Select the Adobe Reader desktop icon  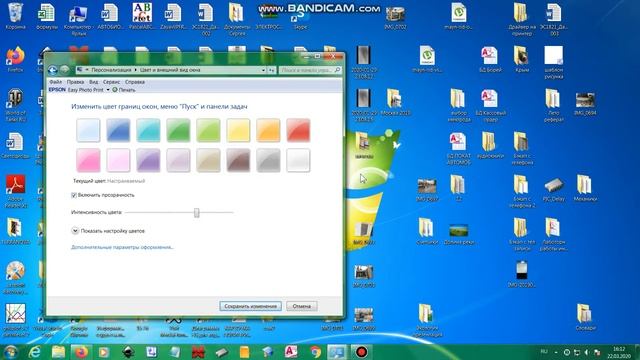click(16, 191)
